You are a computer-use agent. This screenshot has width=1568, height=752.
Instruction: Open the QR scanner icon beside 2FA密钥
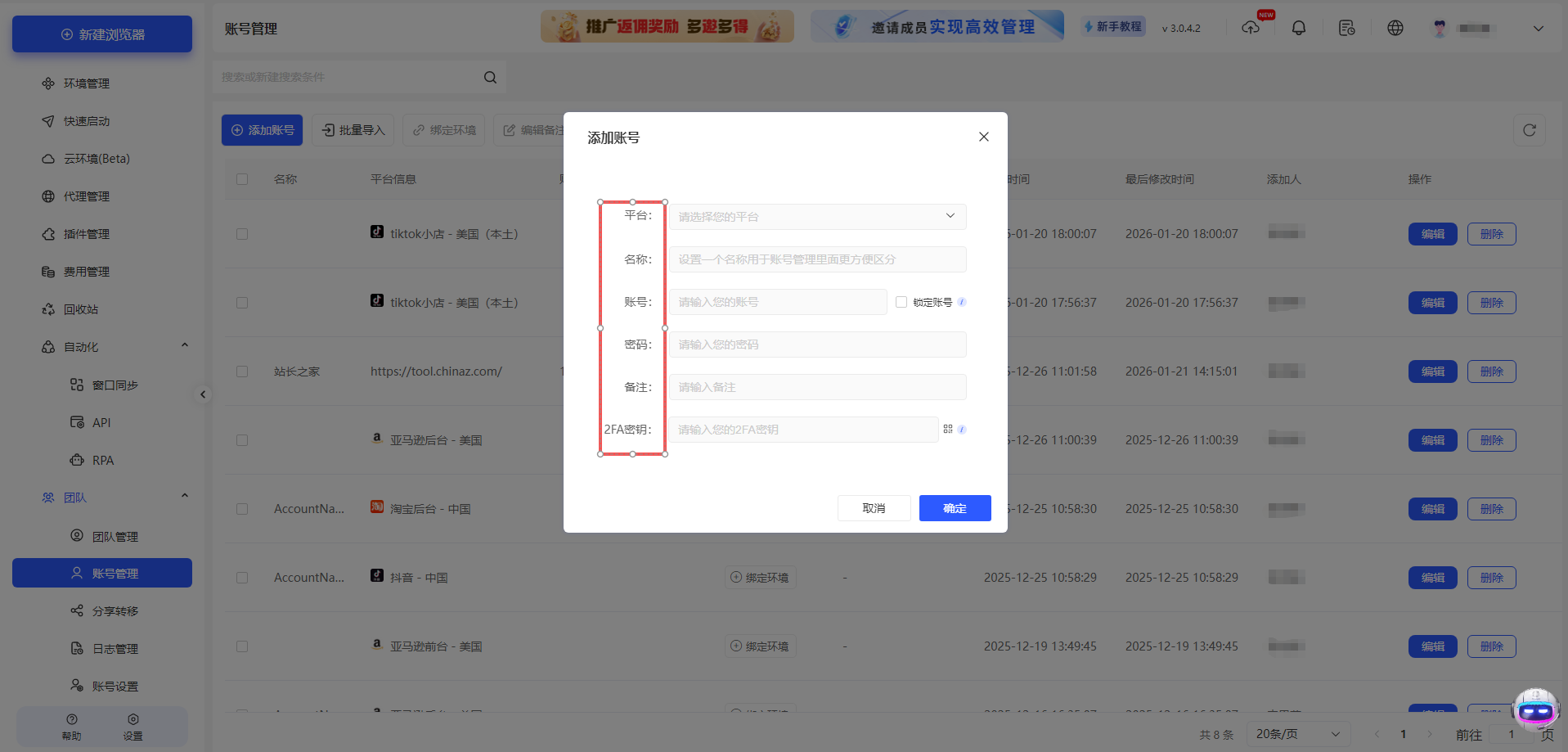coord(948,429)
